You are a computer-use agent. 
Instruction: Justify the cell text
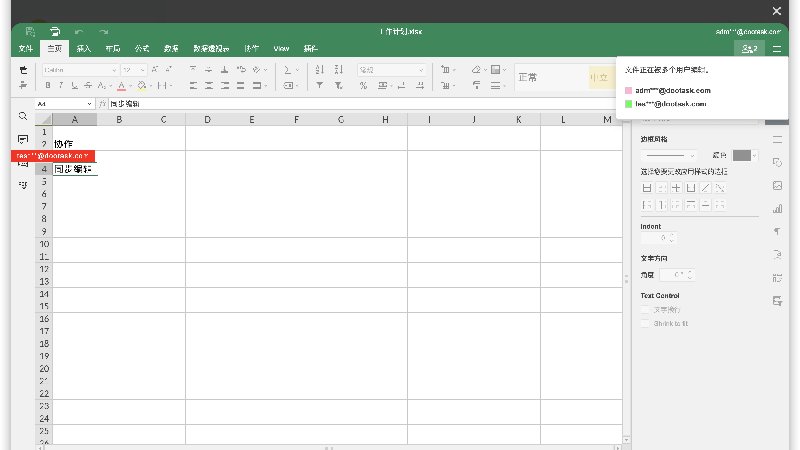[240, 86]
